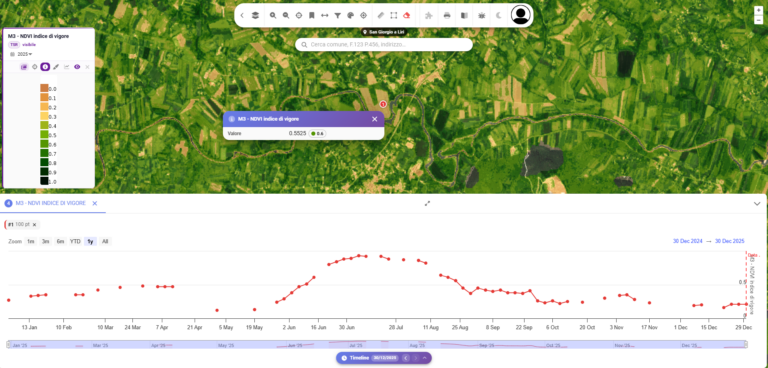Set chart zoom to All
Image resolution: width=768 pixels, height=368 pixels.
105,242
